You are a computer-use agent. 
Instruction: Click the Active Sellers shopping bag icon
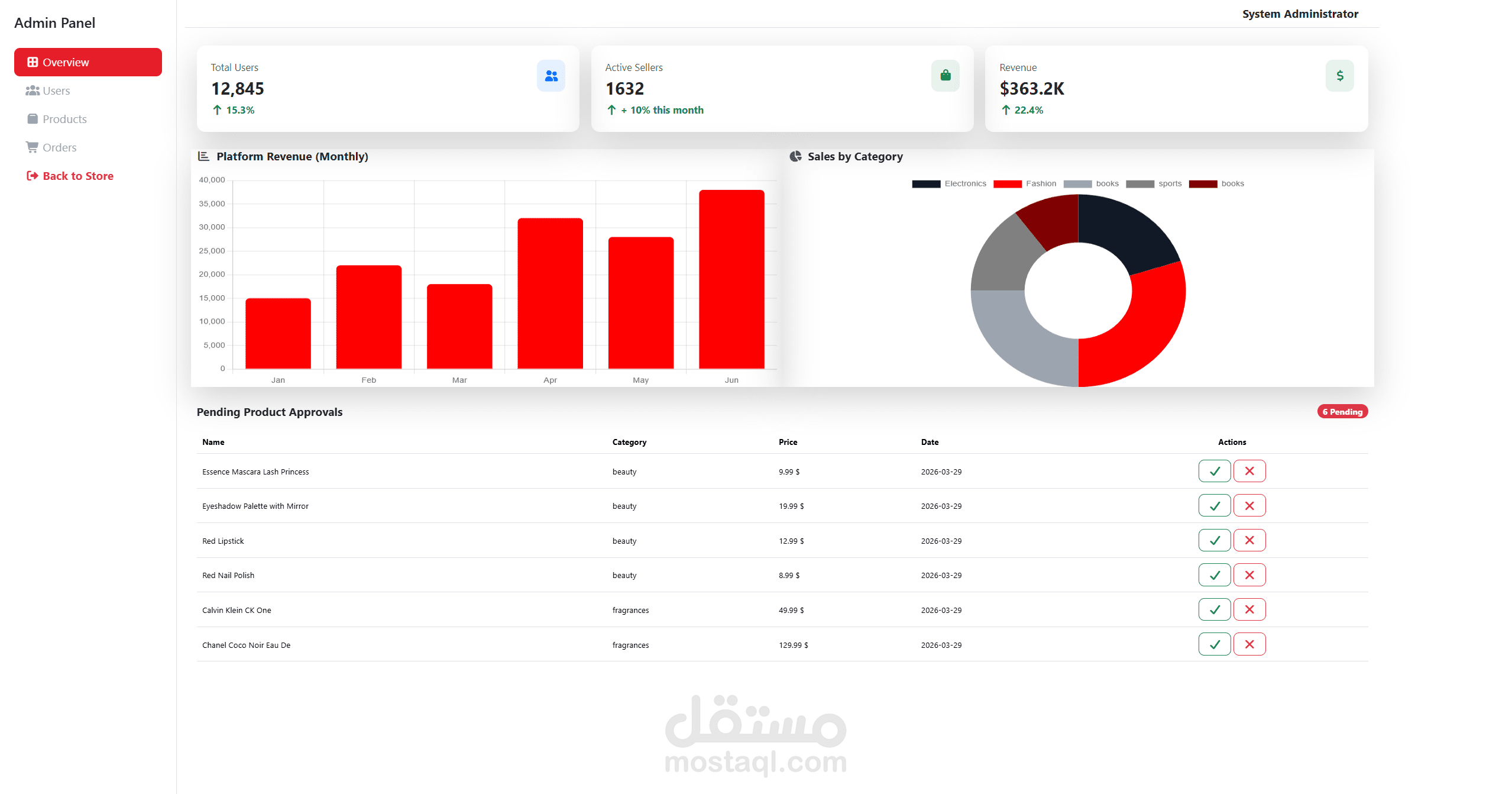pos(945,76)
